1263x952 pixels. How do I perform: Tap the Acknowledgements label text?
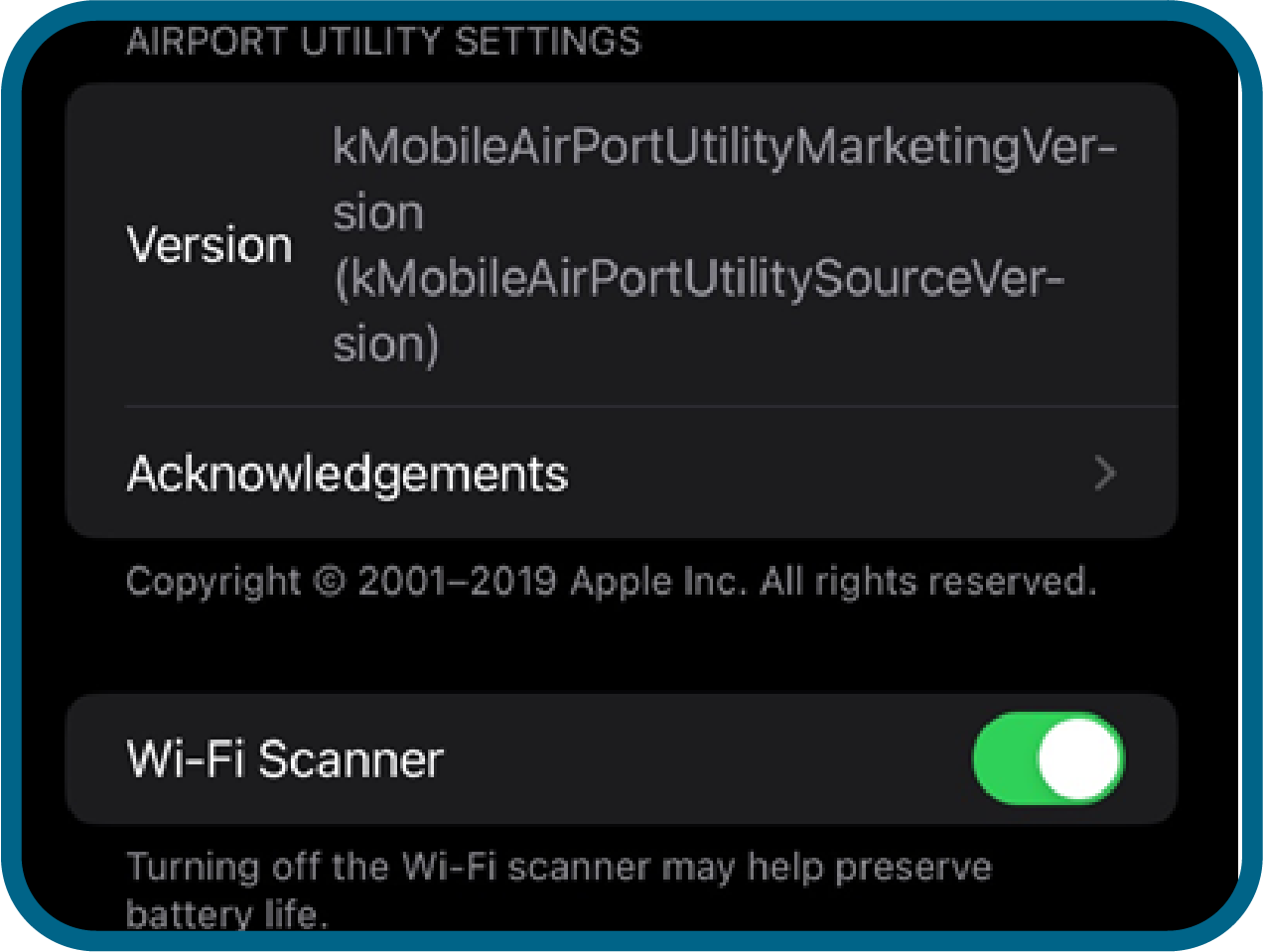[348, 474]
